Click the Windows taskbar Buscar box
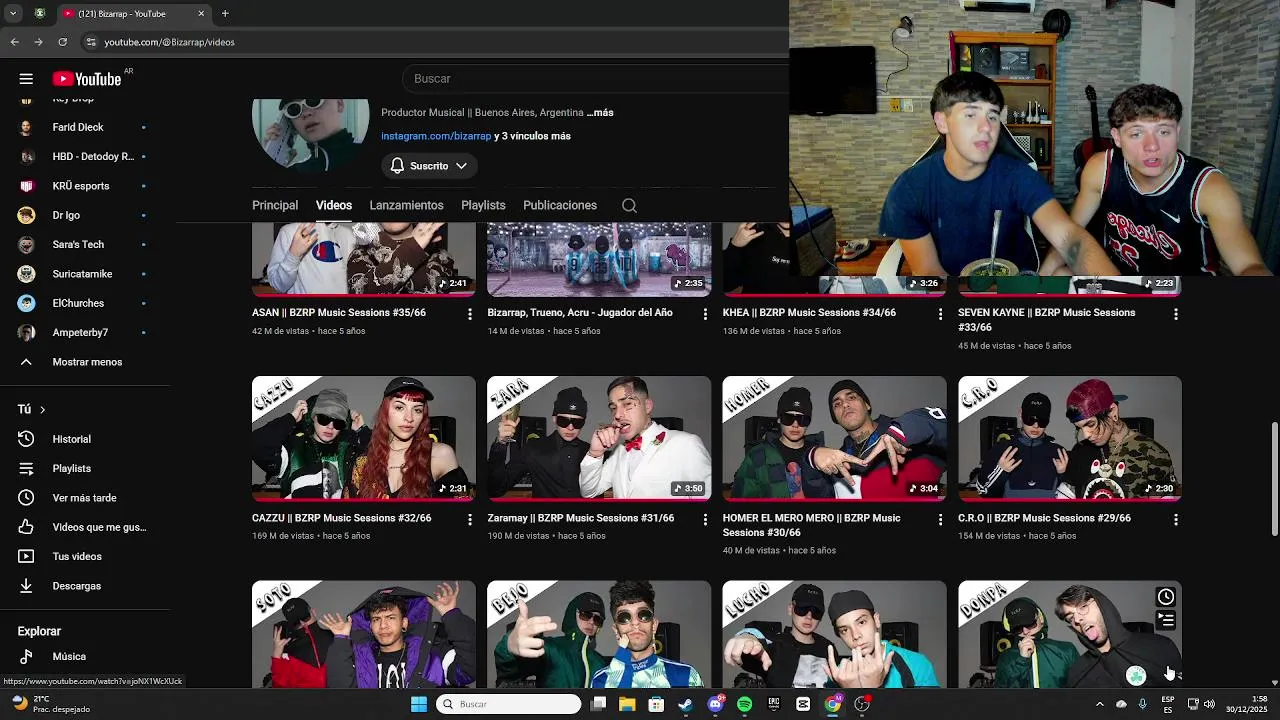Image resolution: width=1280 pixels, height=720 pixels. coord(510,704)
